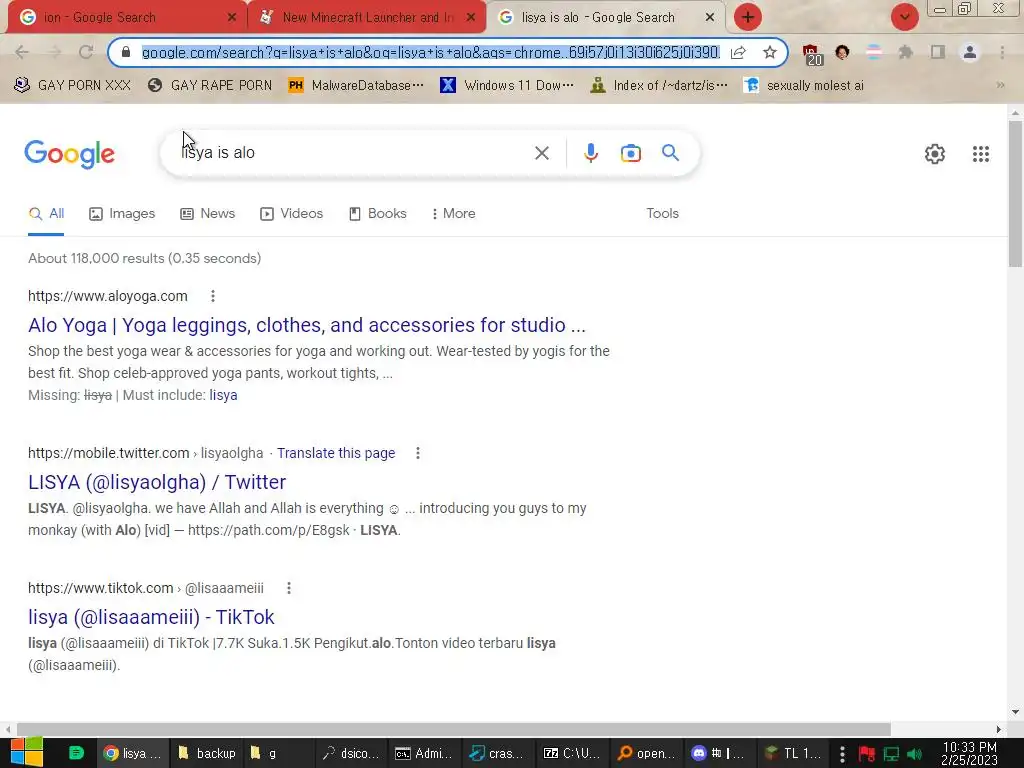Open the backup folder in taskbar
The height and width of the screenshot is (768, 1024).
206,753
